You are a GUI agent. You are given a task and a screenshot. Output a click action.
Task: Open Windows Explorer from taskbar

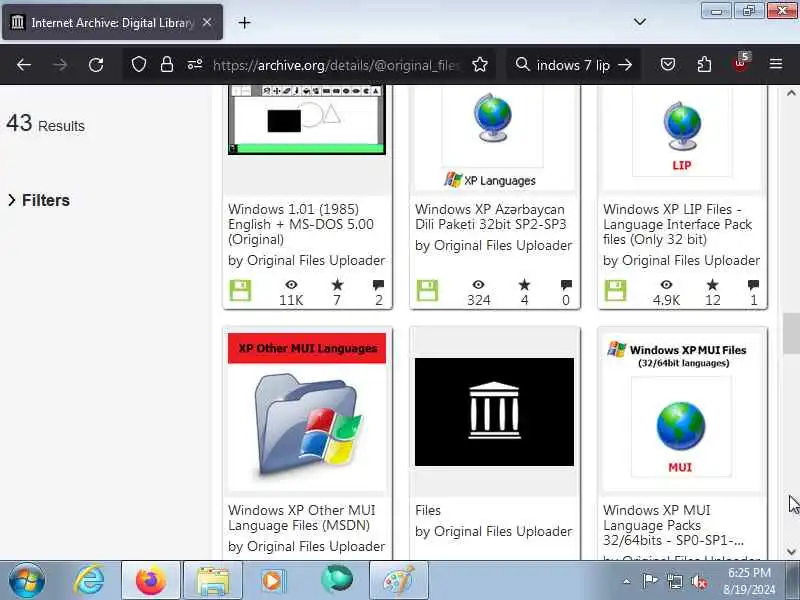click(213, 580)
